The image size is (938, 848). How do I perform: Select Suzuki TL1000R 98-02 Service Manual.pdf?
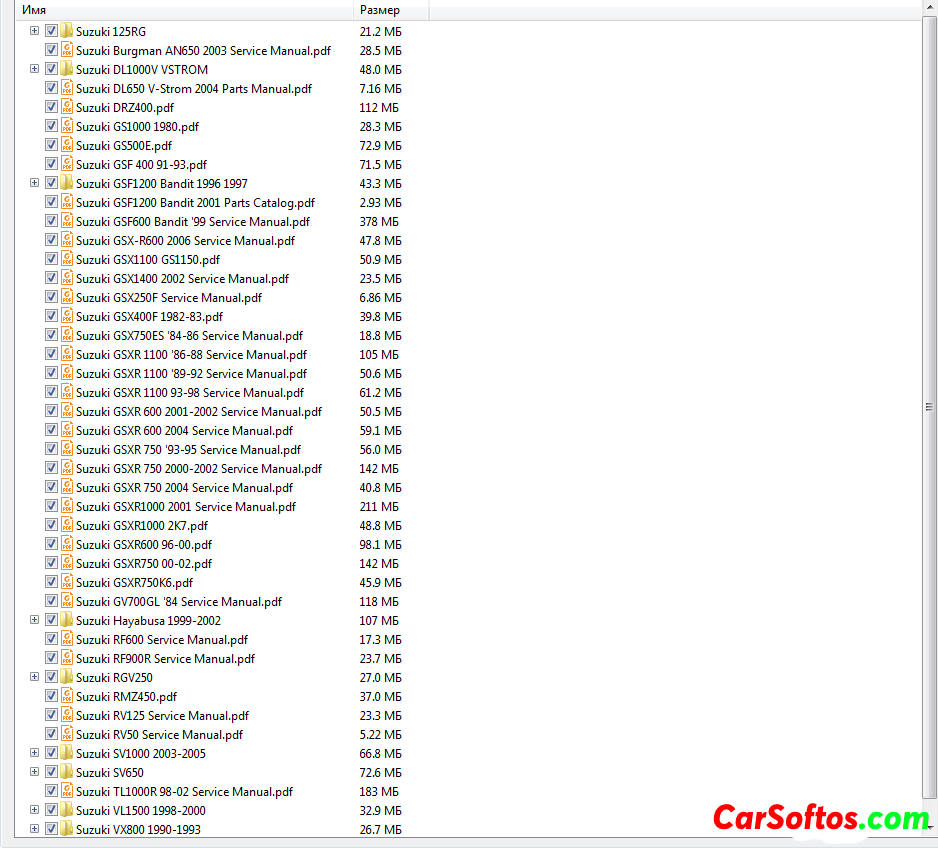[x=184, y=792]
